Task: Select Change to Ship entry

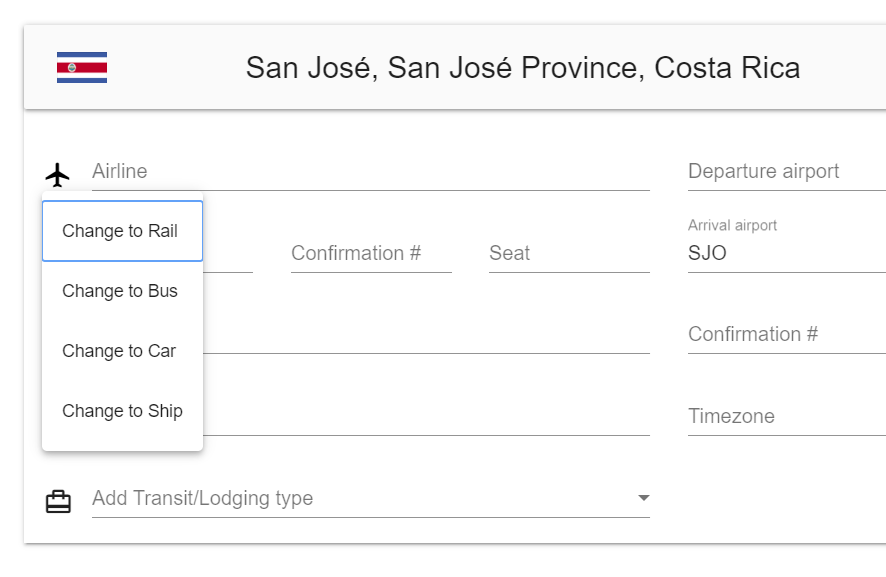Action: (123, 411)
